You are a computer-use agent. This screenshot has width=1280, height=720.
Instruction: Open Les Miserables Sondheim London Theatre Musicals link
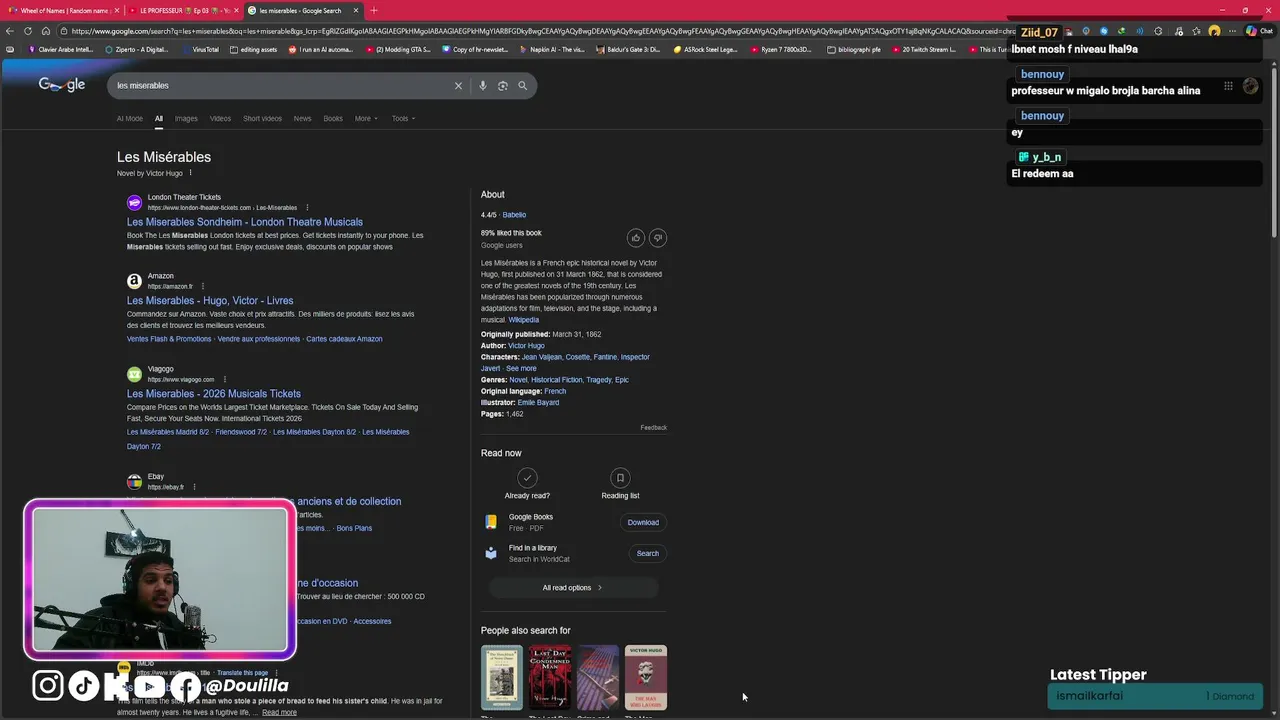pos(245,222)
